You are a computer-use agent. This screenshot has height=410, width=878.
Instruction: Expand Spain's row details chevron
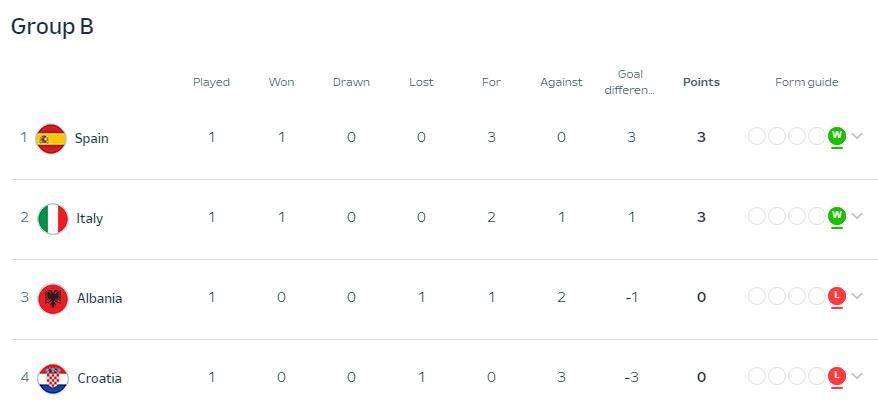coord(857,136)
